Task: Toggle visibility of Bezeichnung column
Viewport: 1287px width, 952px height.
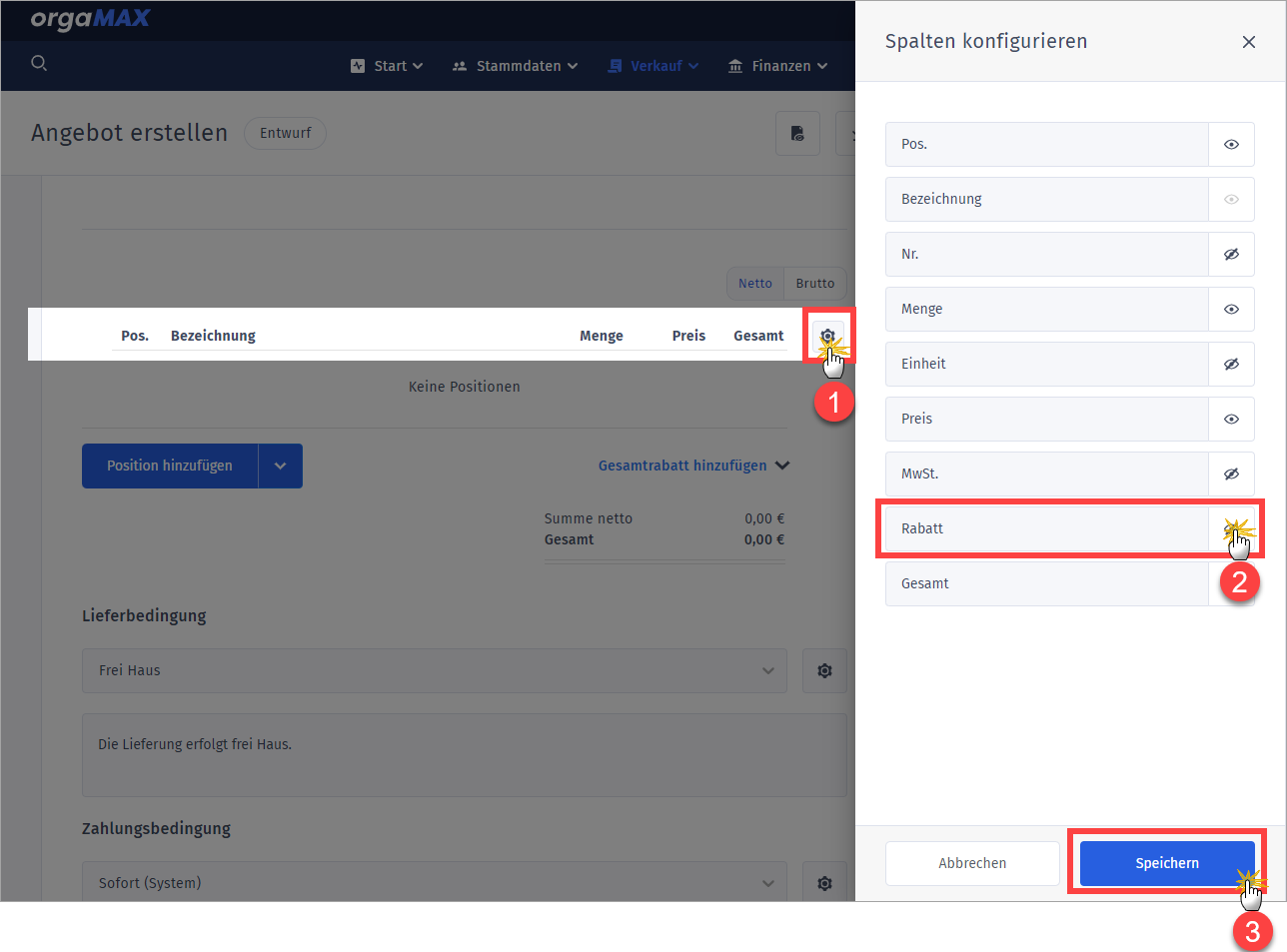Action: click(1231, 199)
